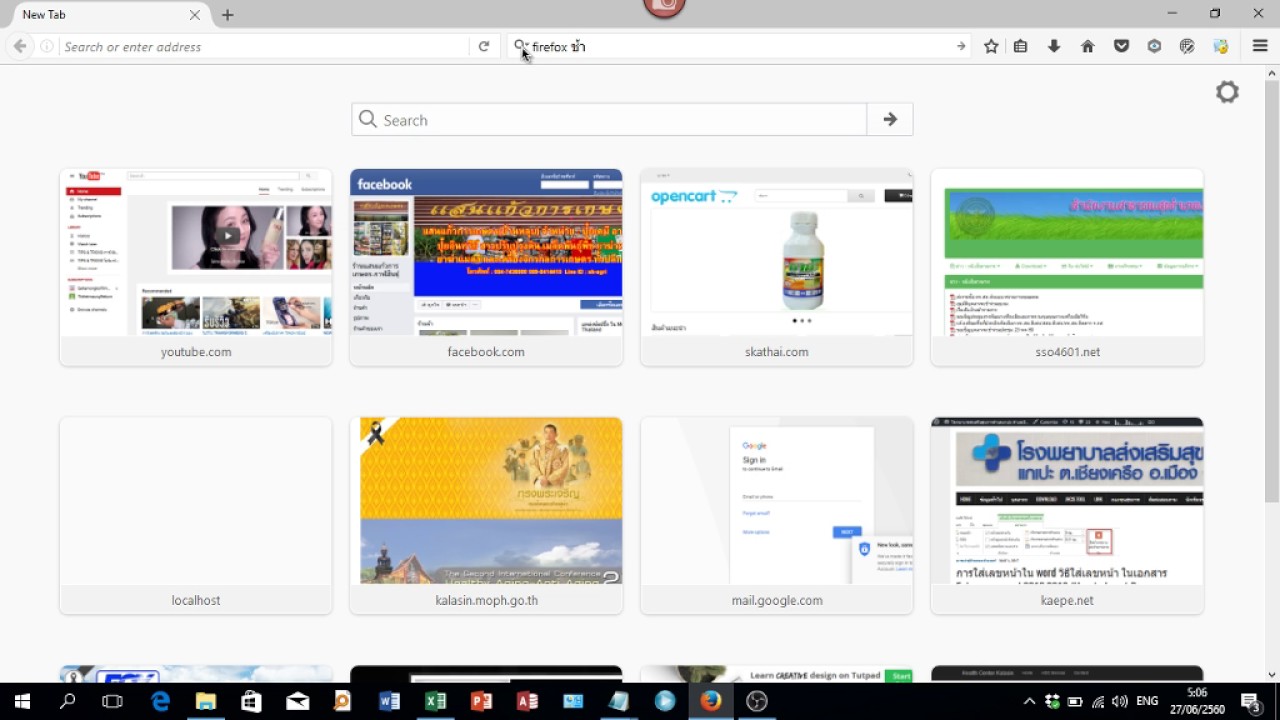This screenshot has width=1280, height=720.
Task: Open the Downloads panel arrow
Action: (x=1054, y=46)
